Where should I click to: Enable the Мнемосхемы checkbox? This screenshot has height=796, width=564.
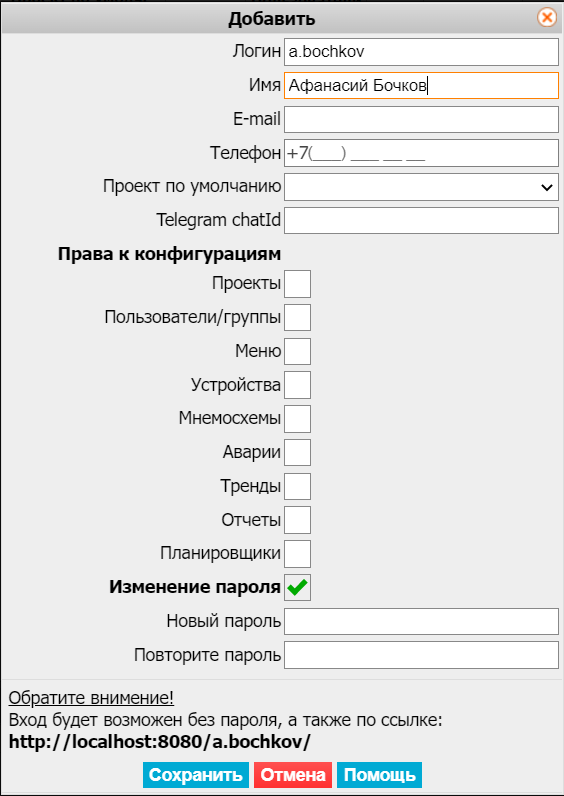[297, 419]
